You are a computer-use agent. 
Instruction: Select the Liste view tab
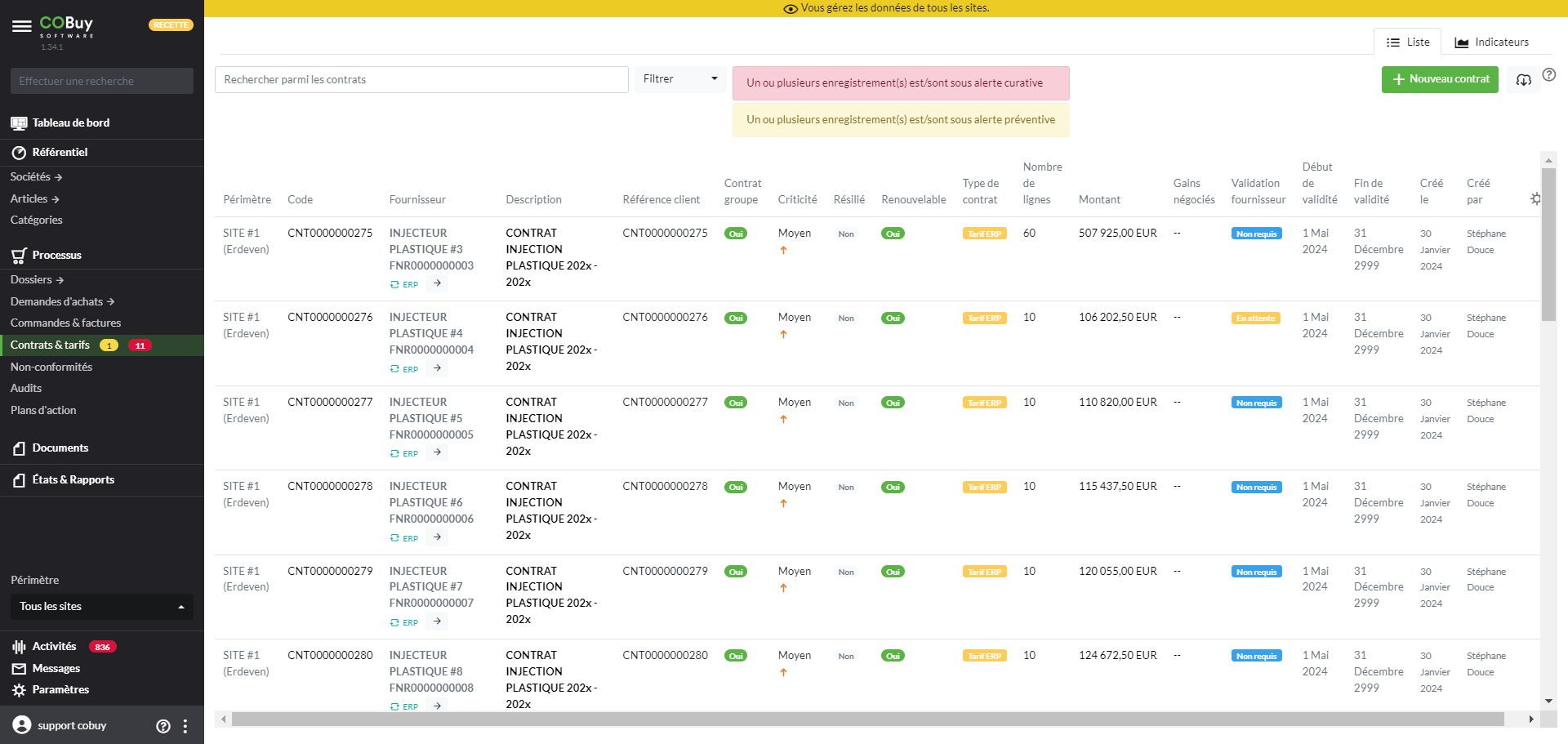tap(1408, 42)
